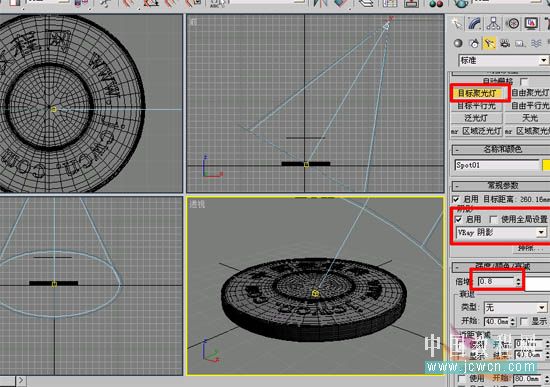Click the 自由聚光灯 button

tap(529, 93)
